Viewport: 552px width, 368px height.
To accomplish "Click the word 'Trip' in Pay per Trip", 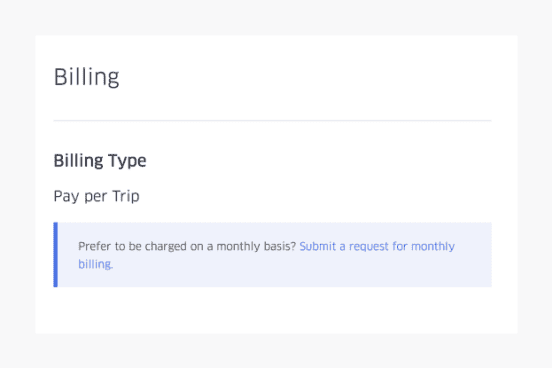I will (126, 196).
